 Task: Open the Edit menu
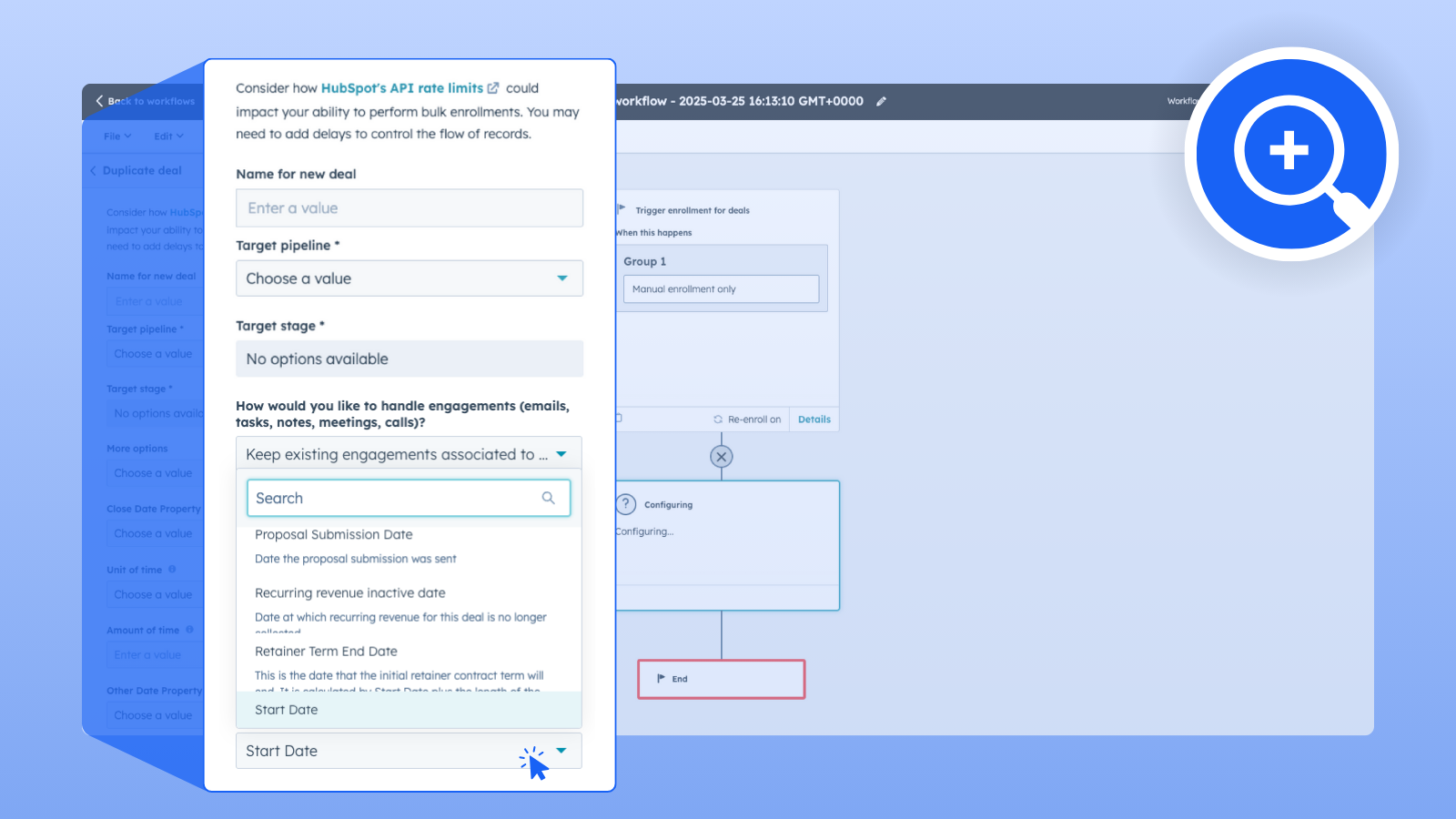[x=168, y=136]
